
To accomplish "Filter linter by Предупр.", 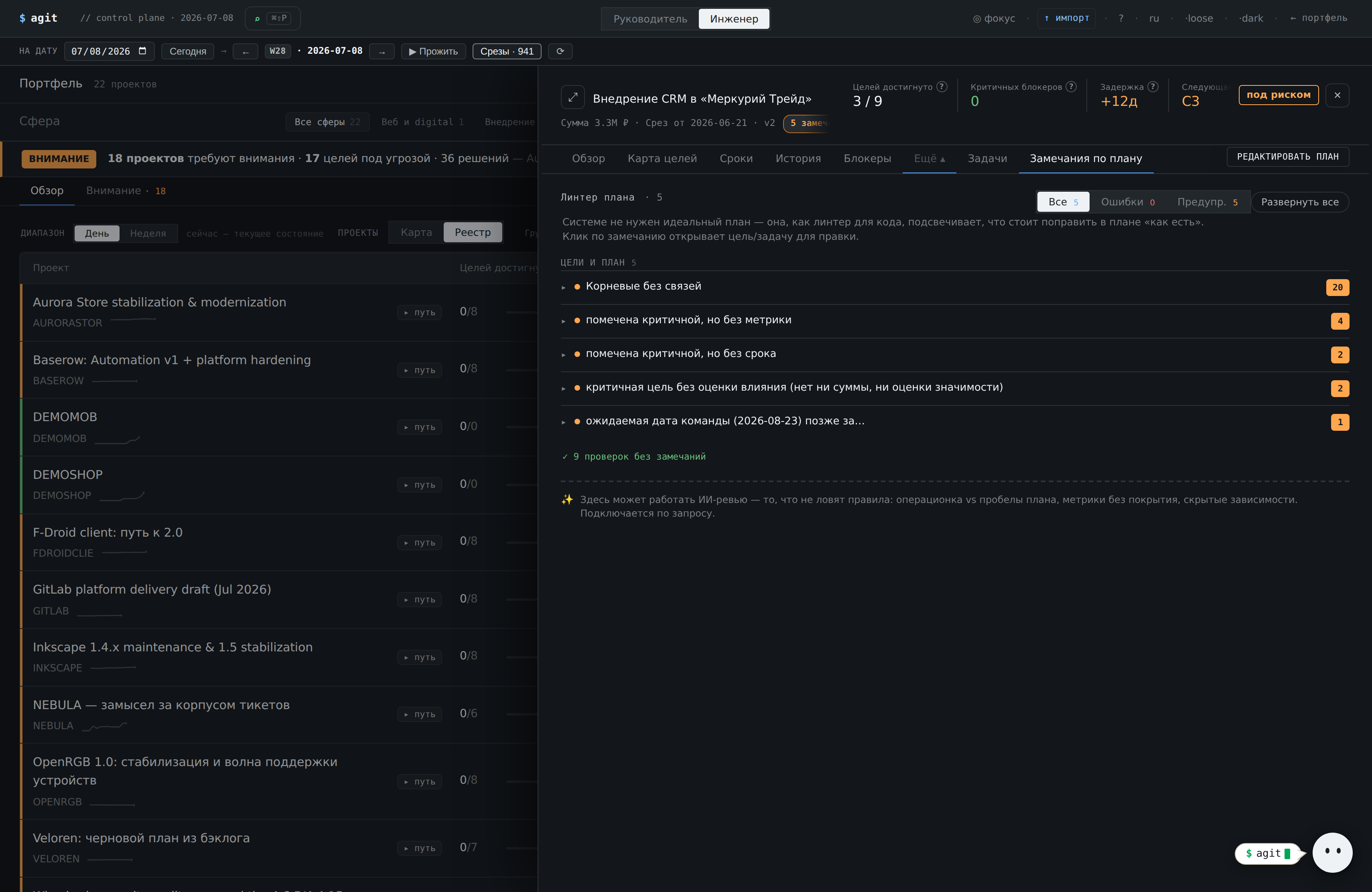I will 1207,202.
